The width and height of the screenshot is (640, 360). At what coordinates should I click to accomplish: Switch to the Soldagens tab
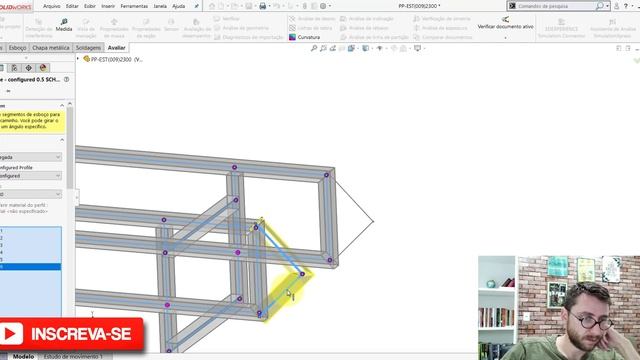(x=88, y=48)
